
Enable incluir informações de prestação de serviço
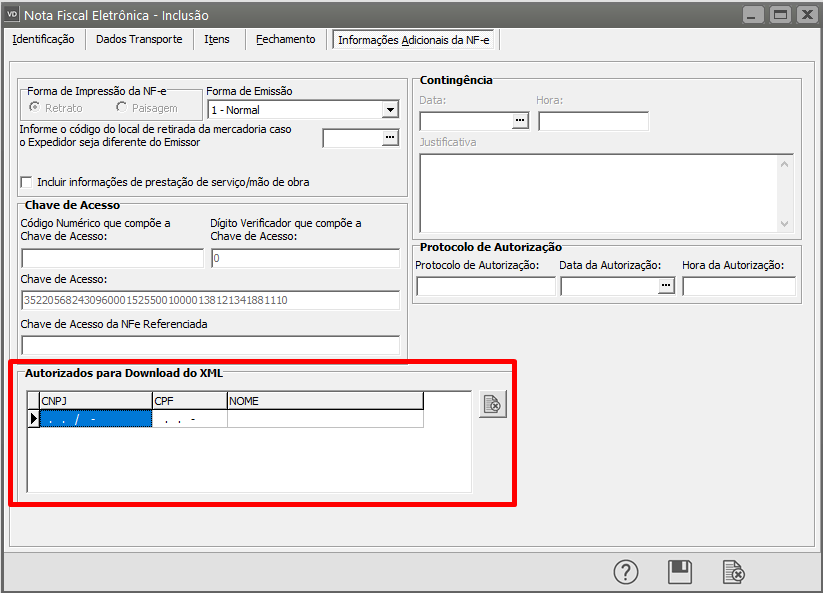tap(26, 182)
